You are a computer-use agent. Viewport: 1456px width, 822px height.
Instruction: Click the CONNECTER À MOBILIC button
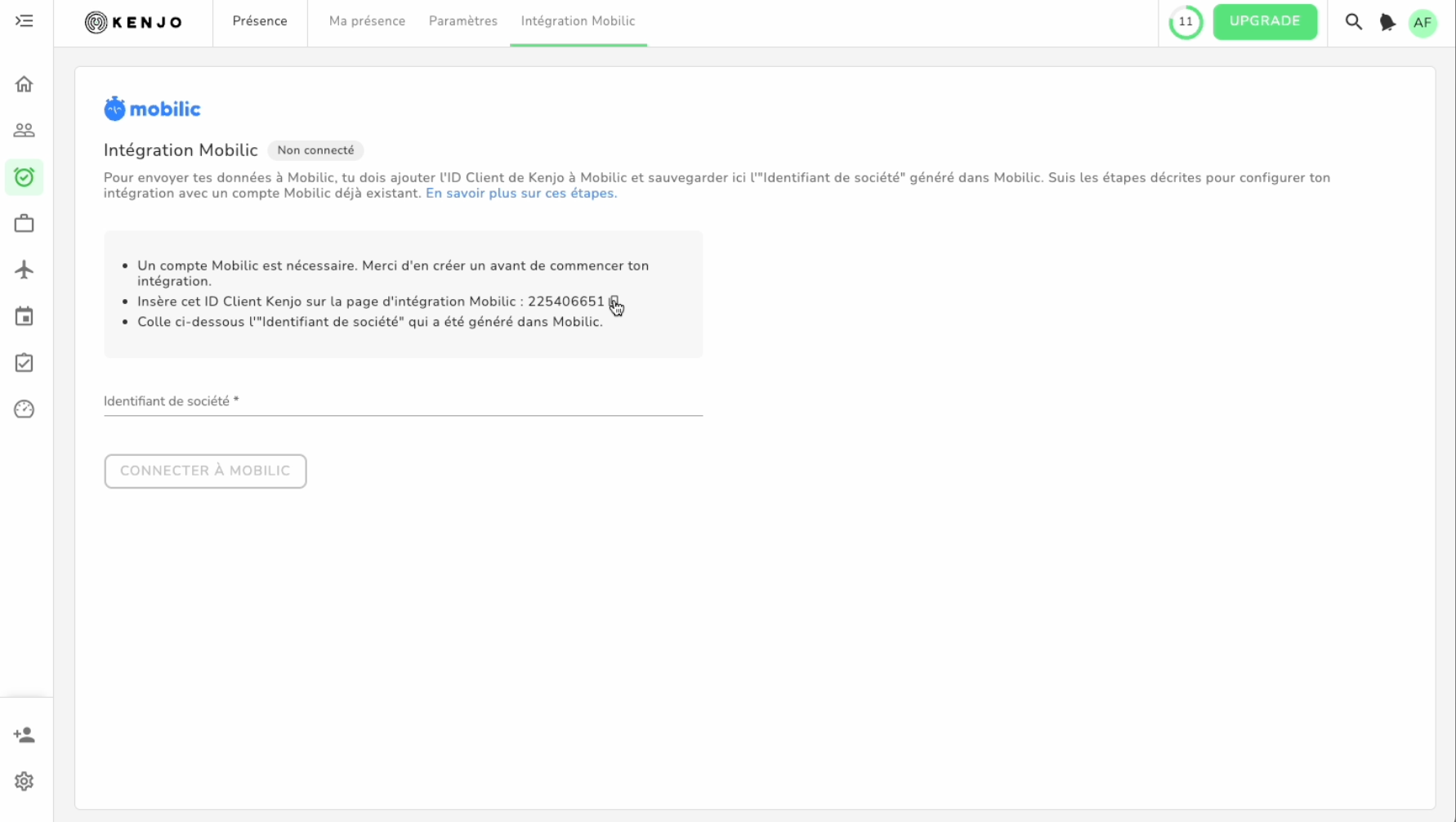tap(205, 471)
